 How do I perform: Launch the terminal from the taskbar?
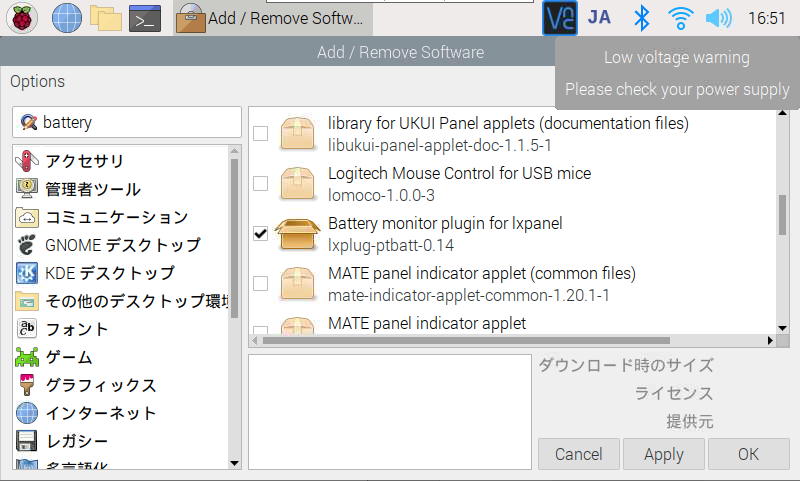[146, 17]
